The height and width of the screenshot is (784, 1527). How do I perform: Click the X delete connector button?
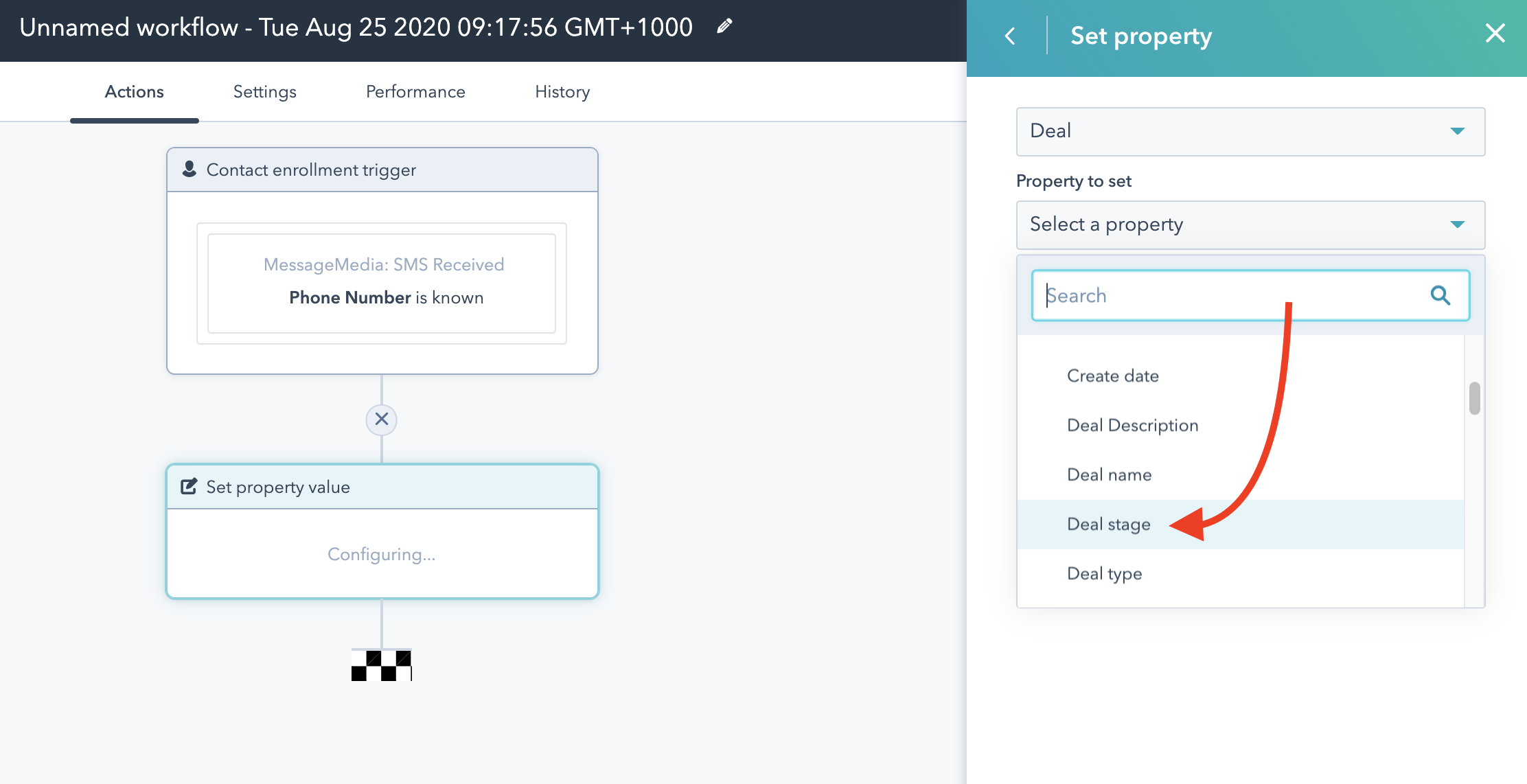click(x=382, y=419)
